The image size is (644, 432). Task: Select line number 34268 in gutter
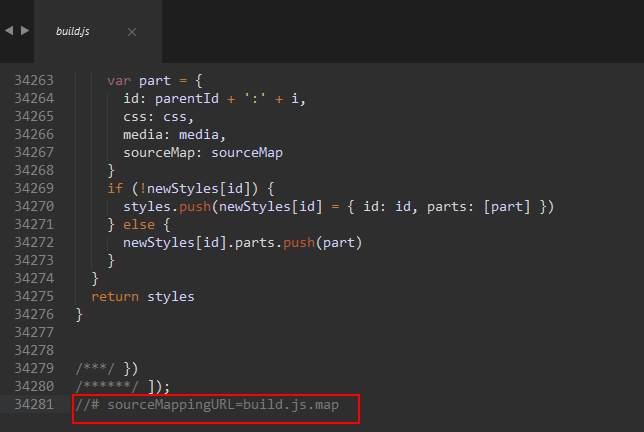pos(34,170)
